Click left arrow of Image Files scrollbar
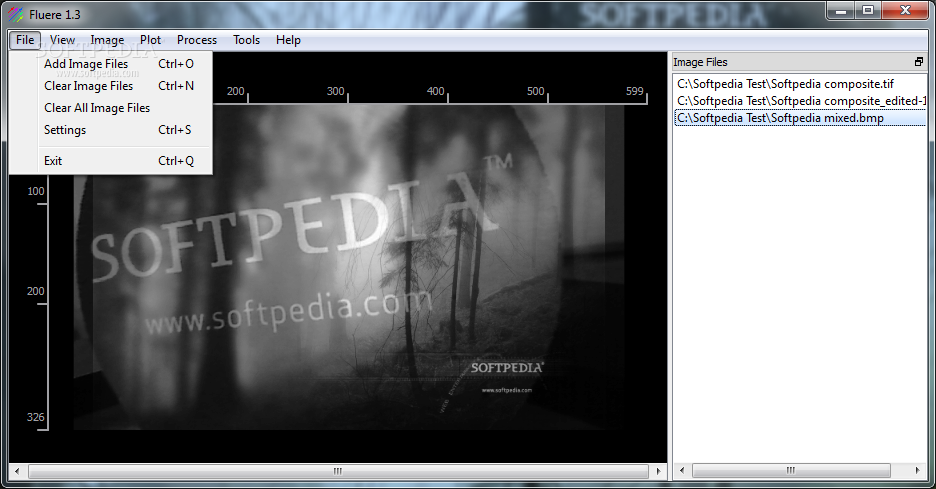 [x=682, y=470]
